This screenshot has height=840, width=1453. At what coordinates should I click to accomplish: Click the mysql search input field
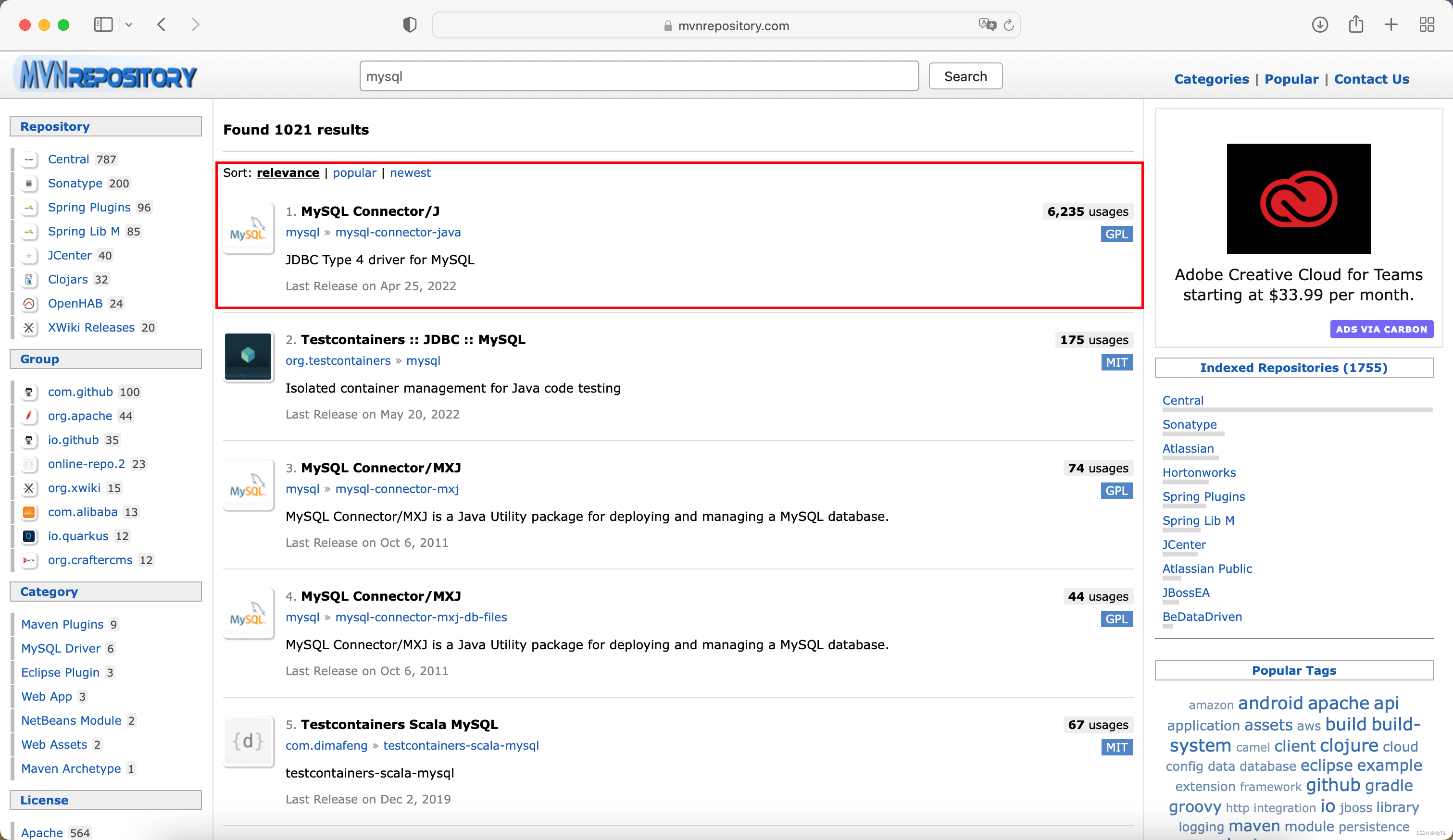639,76
